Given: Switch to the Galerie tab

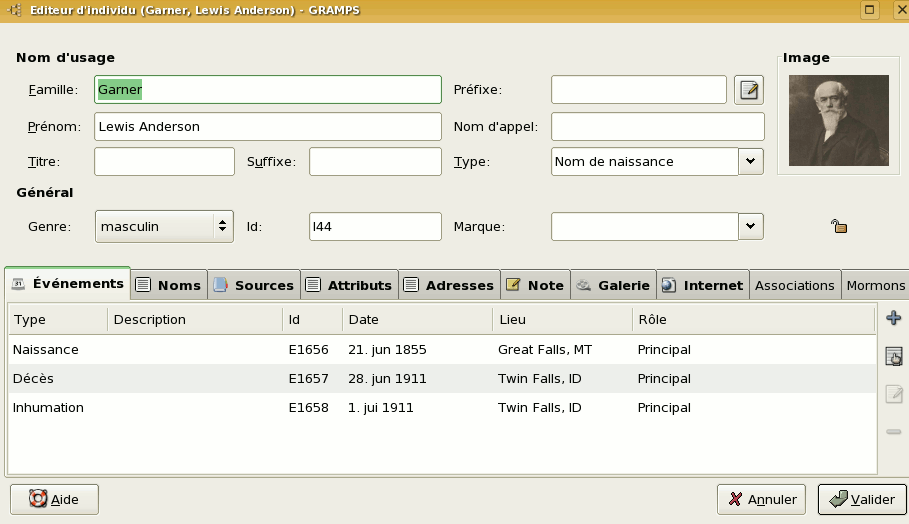Looking at the screenshot, I should pyautogui.click(x=614, y=285).
